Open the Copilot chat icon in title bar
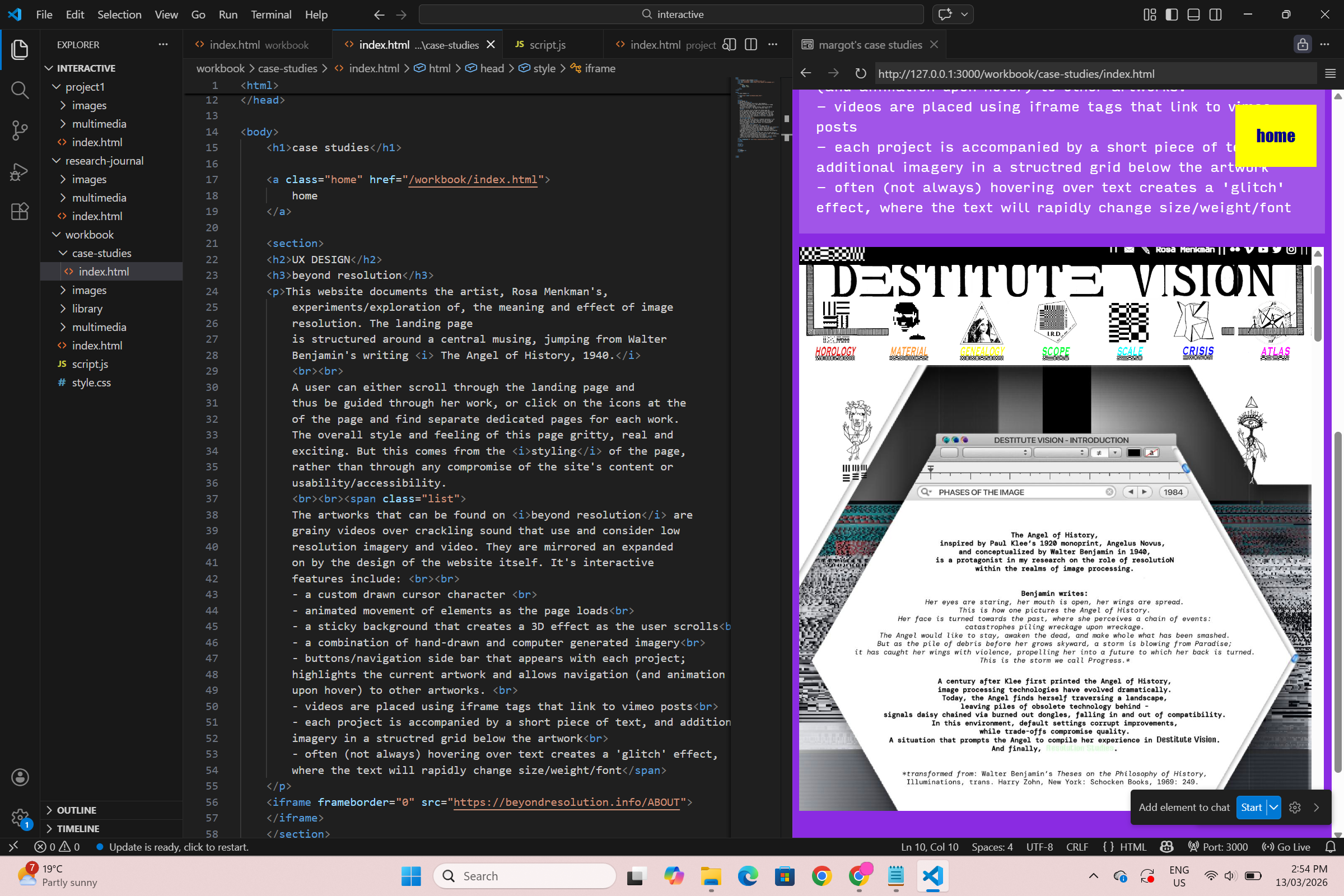The image size is (1344, 896). coord(945,15)
